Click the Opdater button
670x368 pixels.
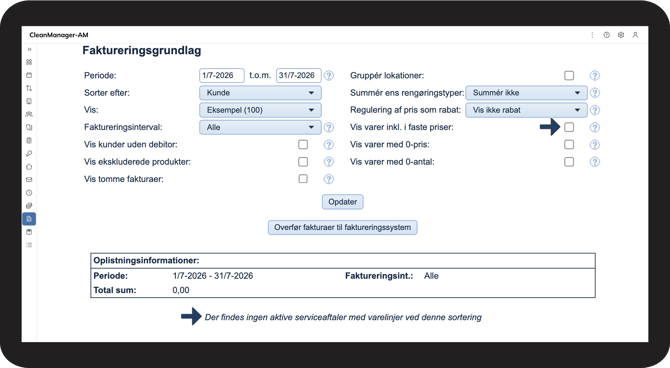coord(343,202)
